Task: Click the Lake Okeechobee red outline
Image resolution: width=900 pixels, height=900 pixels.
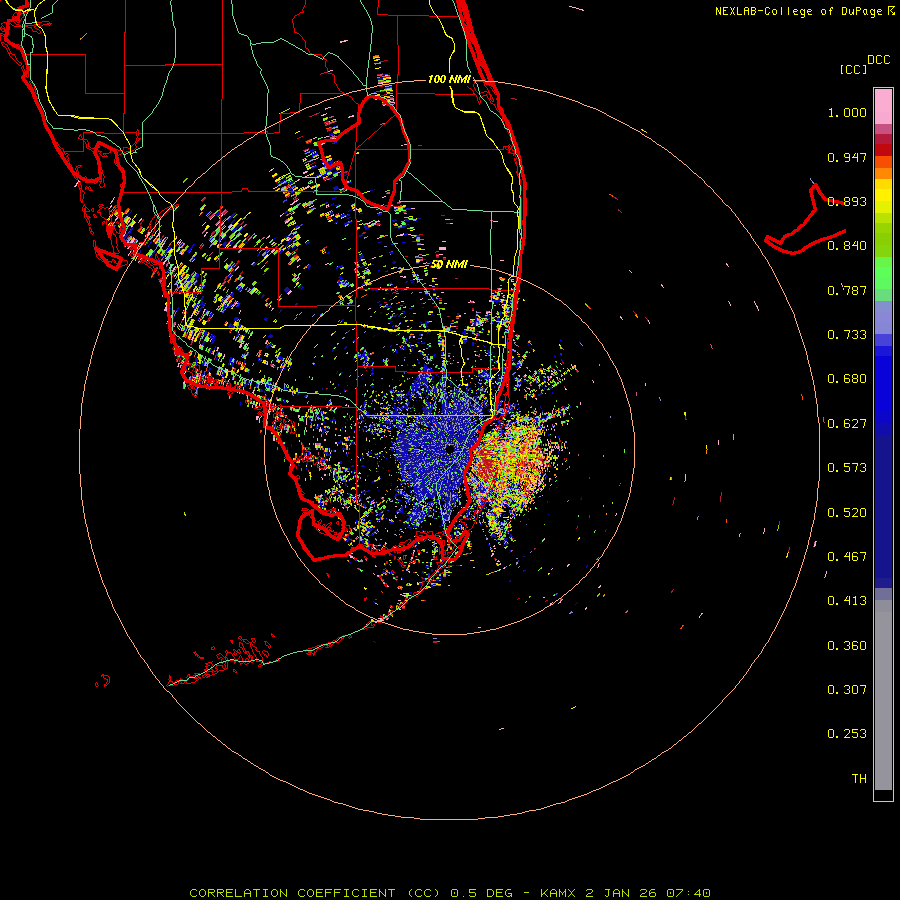Action: point(365,153)
